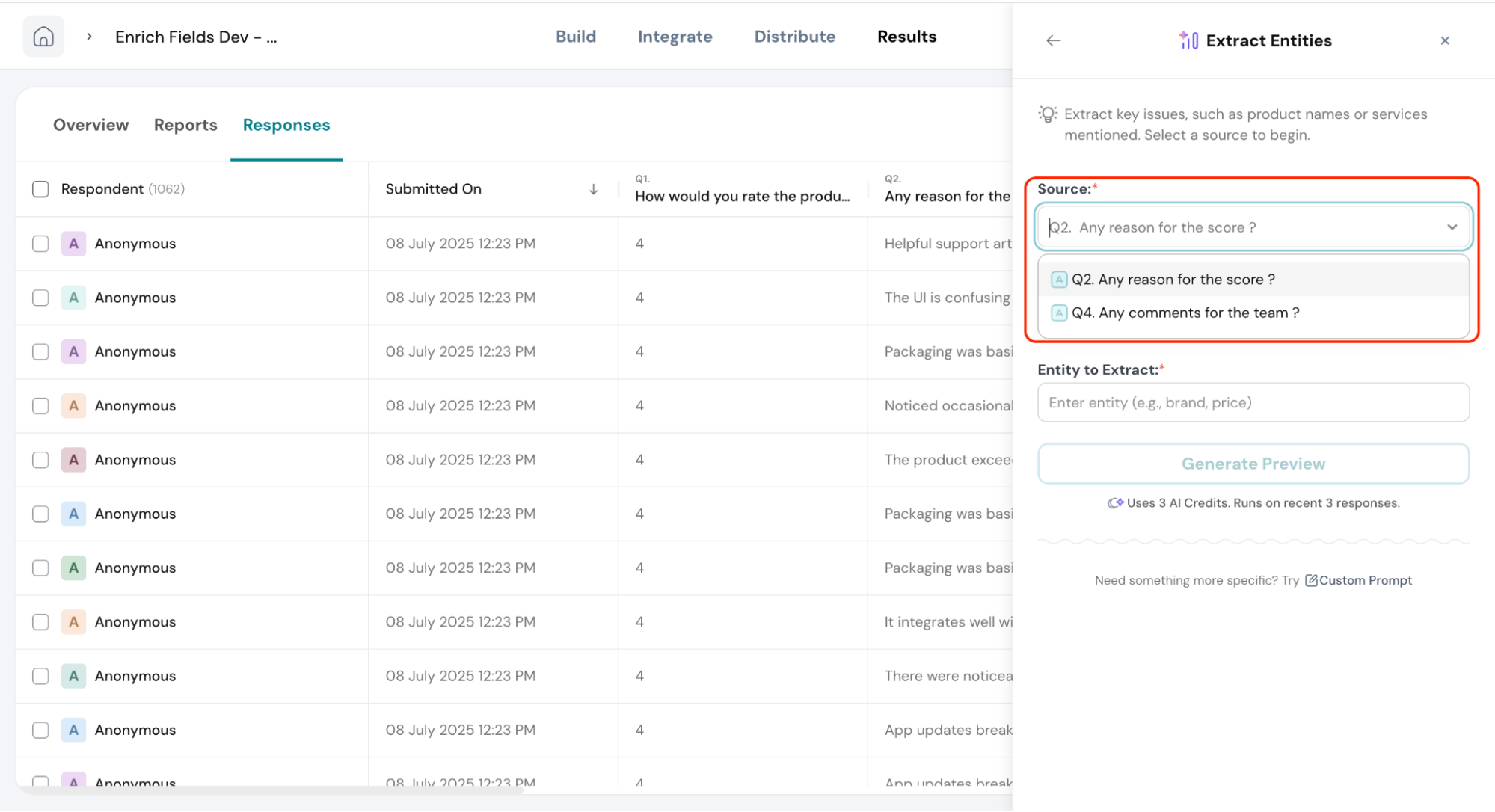Click the home icon in breadcrumb
The image size is (1495, 812).
[43, 37]
